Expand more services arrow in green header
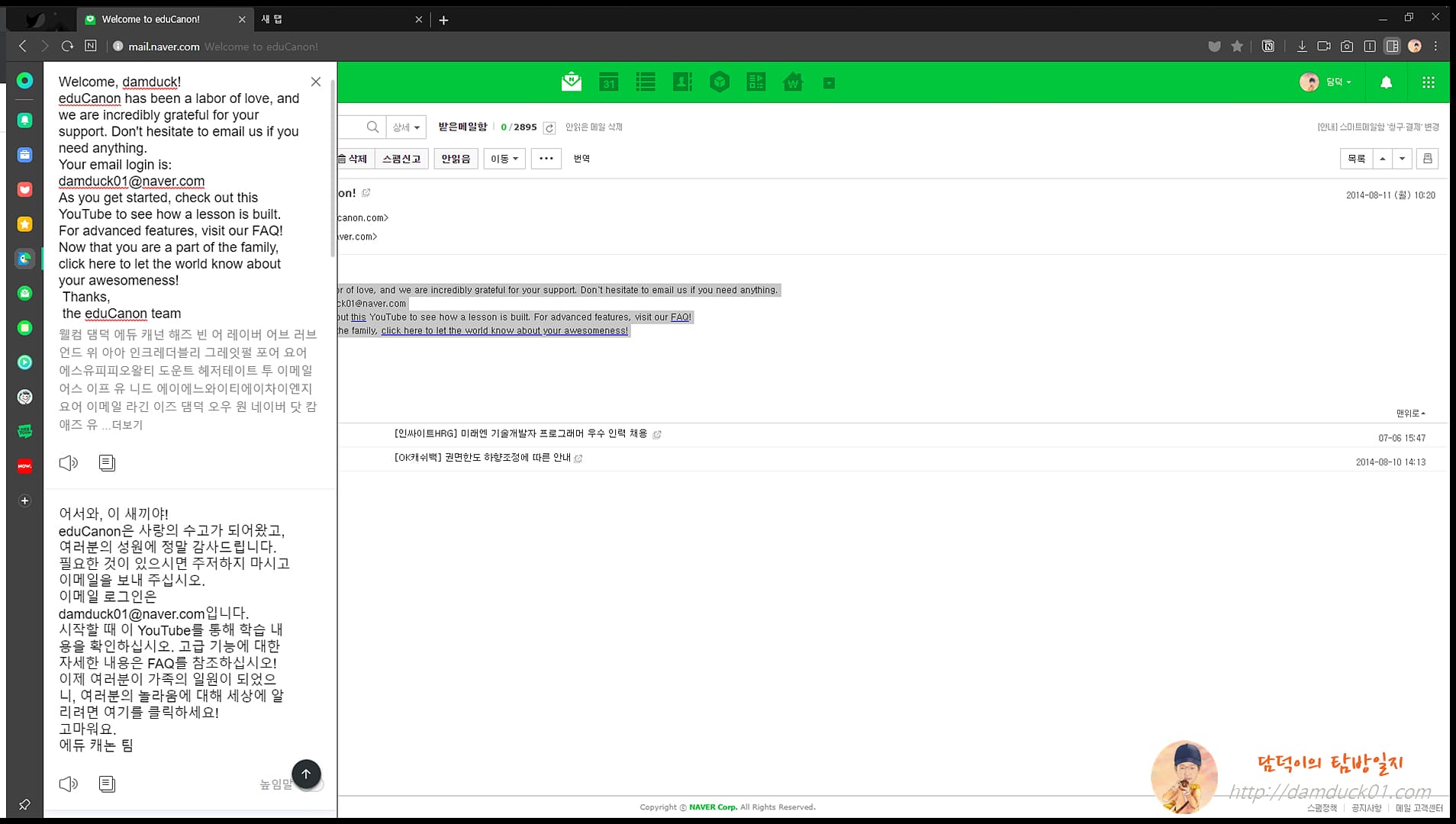The image size is (1456, 824). coord(829,83)
